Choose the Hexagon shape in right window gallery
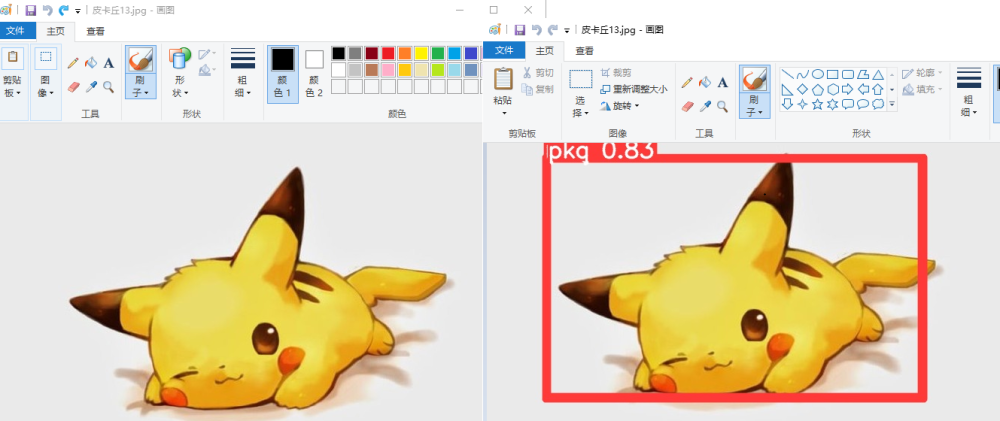This screenshot has height=421, width=1000. (832, 89)
